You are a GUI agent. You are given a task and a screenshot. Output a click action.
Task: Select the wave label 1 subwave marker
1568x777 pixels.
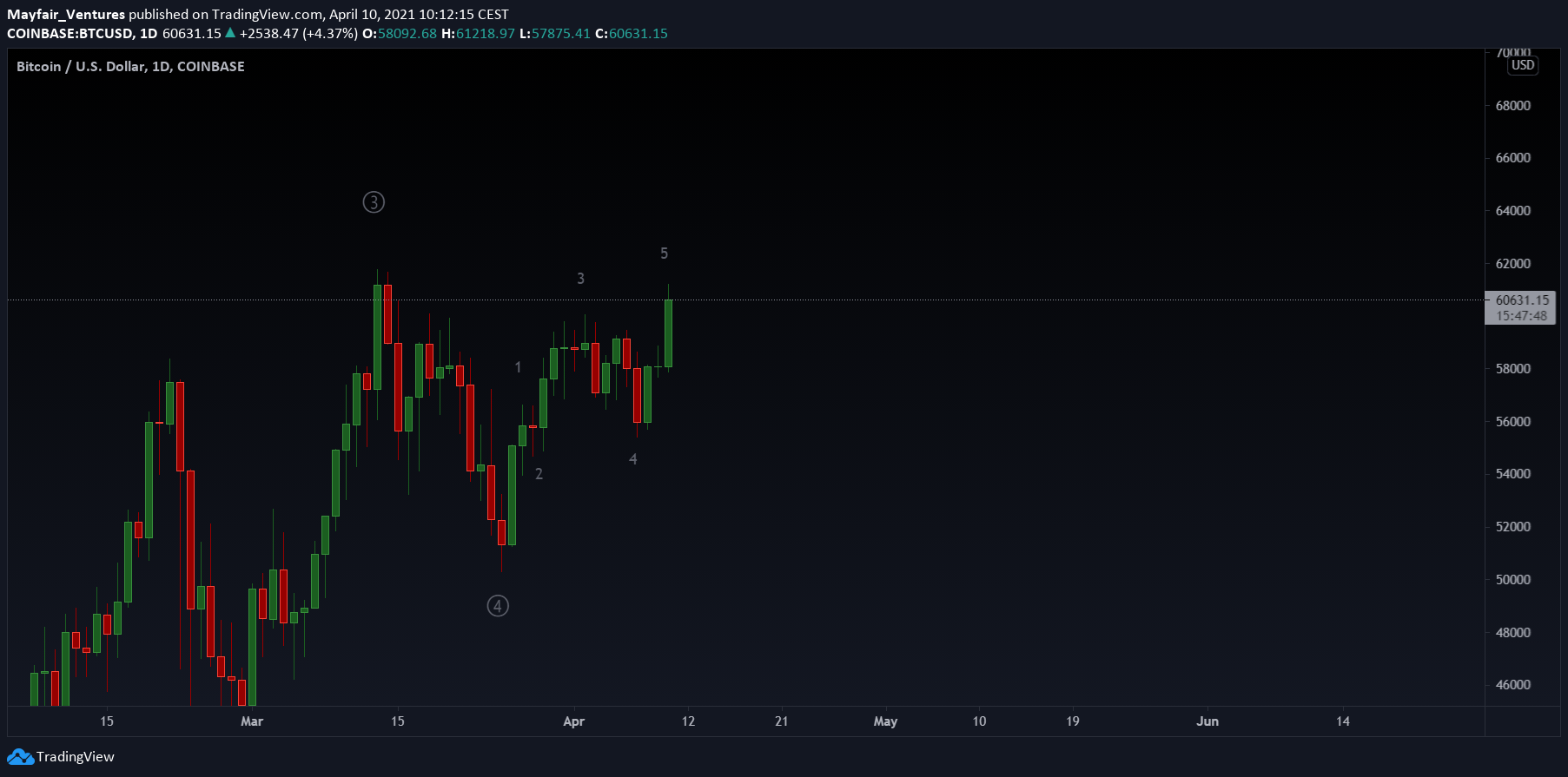click(x=519, y=367)
